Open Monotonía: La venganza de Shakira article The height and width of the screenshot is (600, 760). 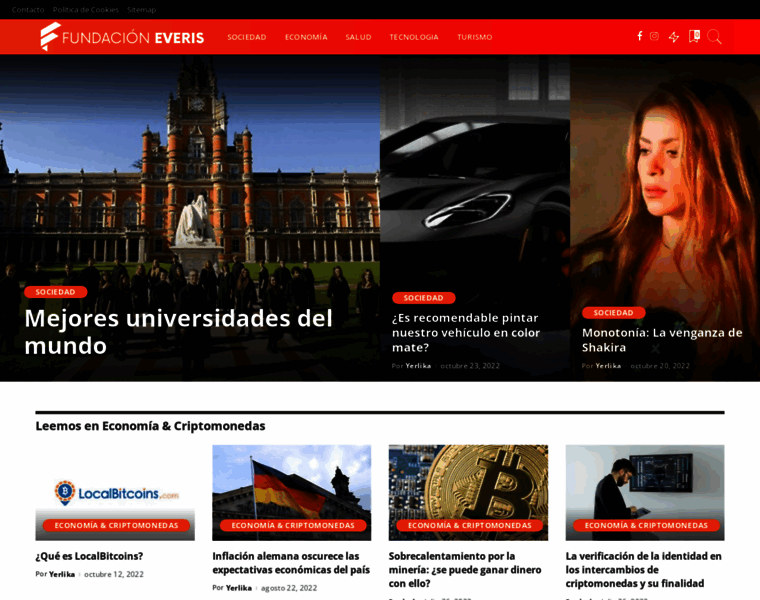662,340
